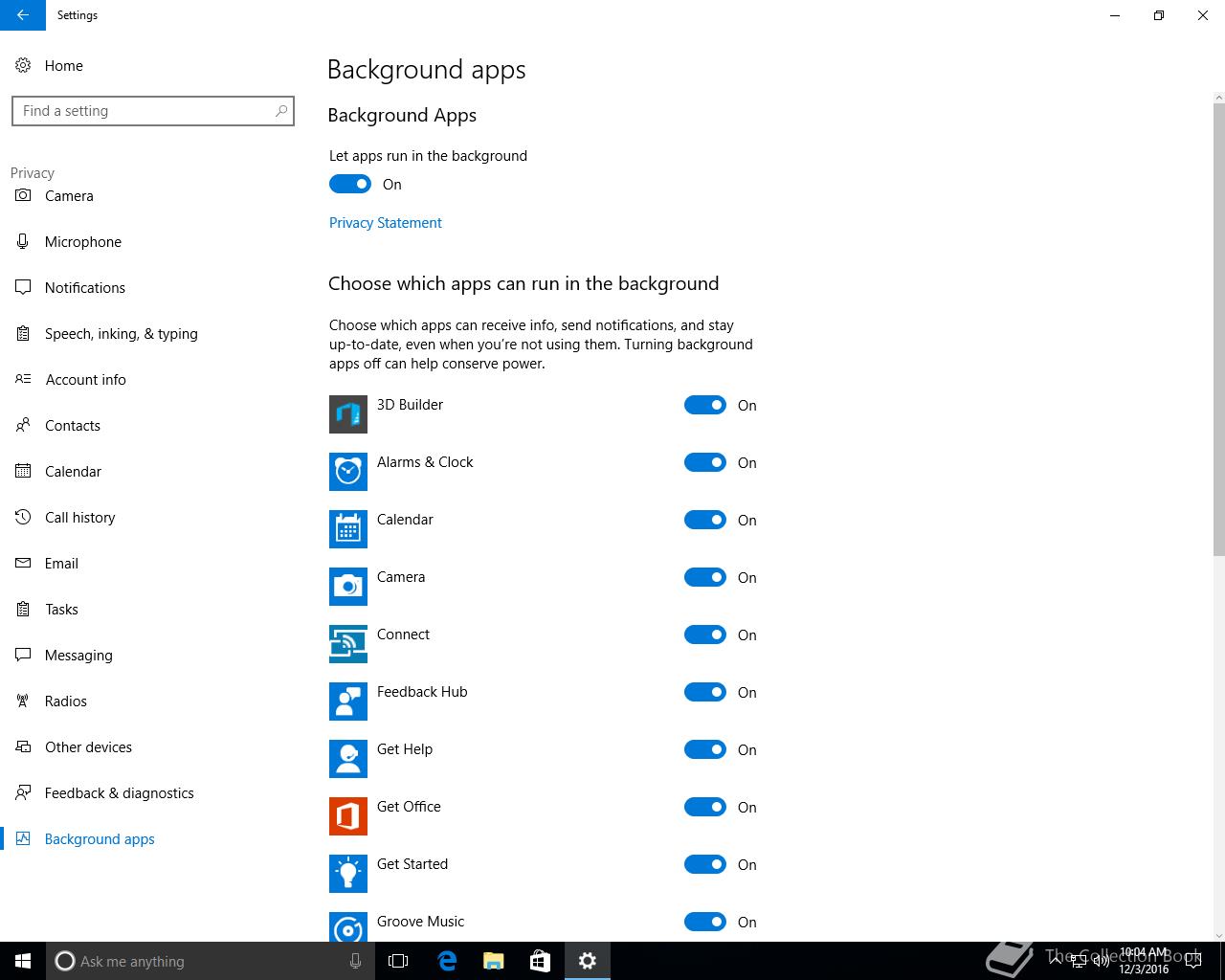Viewport: 1225px width, 980px height.
Task: Click the Settings gear on taskbar
Action: pyautogui.click(x=588, y=961)
